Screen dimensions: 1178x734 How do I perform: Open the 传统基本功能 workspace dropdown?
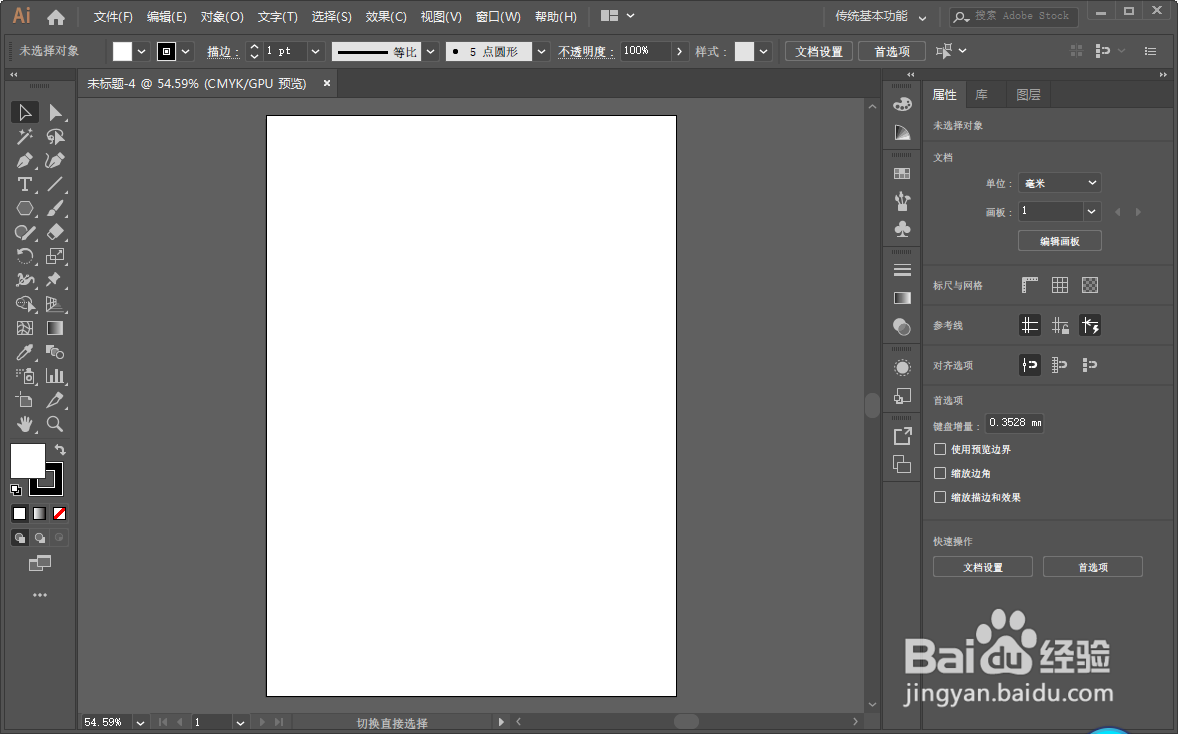pyautogui.click(x=880, y=17)
